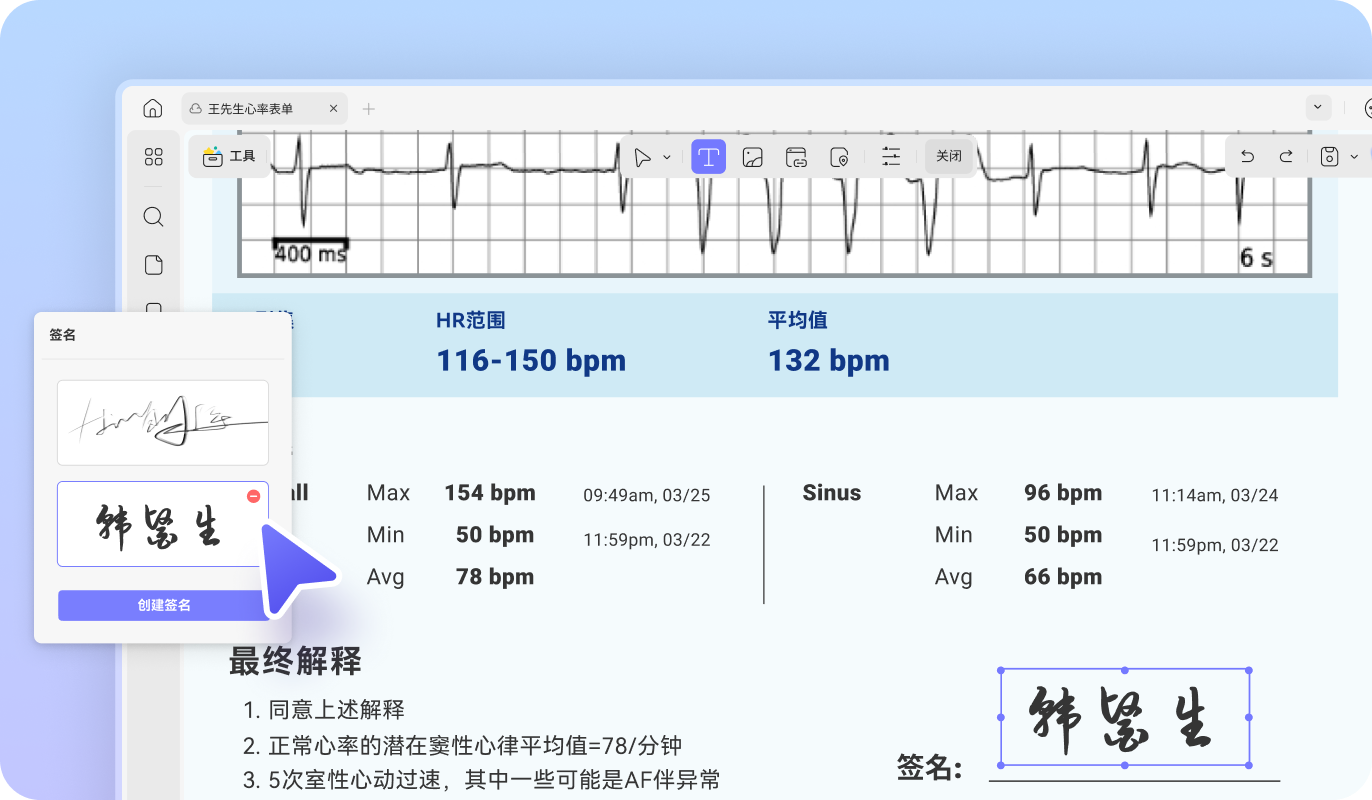Click the HR范围 label

471,321
